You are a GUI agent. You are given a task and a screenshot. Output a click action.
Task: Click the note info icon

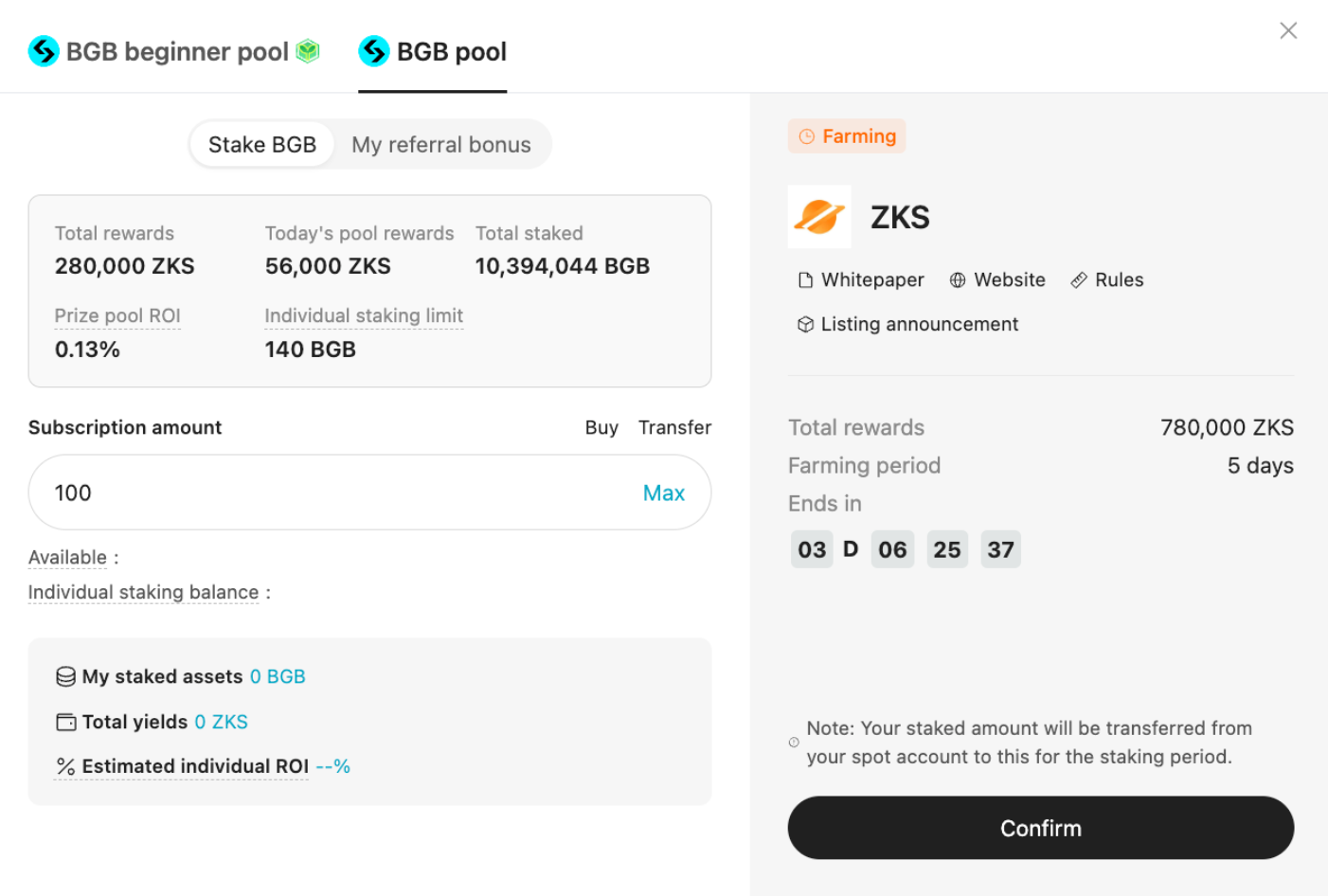(794, 743)
